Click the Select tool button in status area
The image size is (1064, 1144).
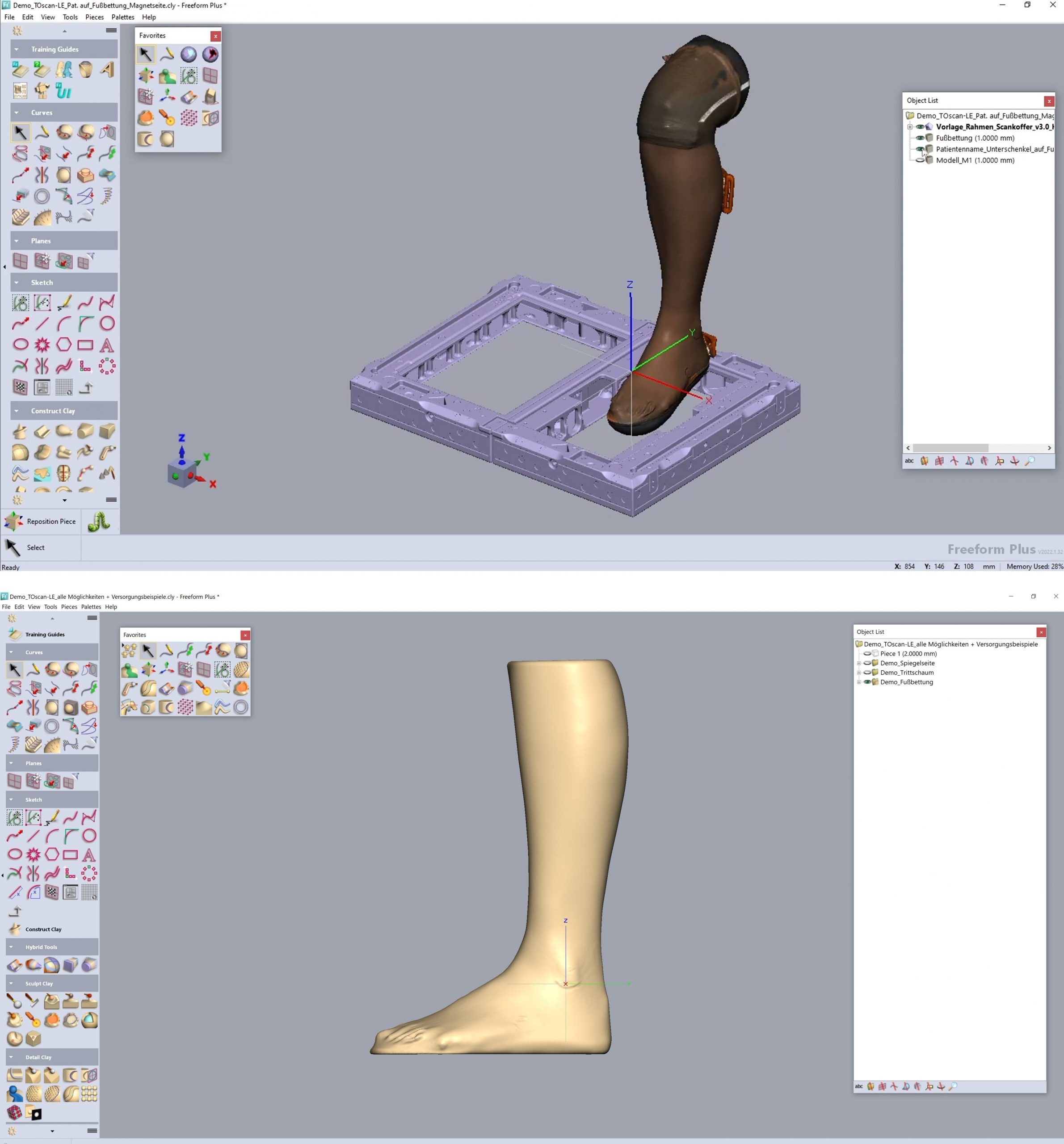pyautogui.click(x=40, y=547)
